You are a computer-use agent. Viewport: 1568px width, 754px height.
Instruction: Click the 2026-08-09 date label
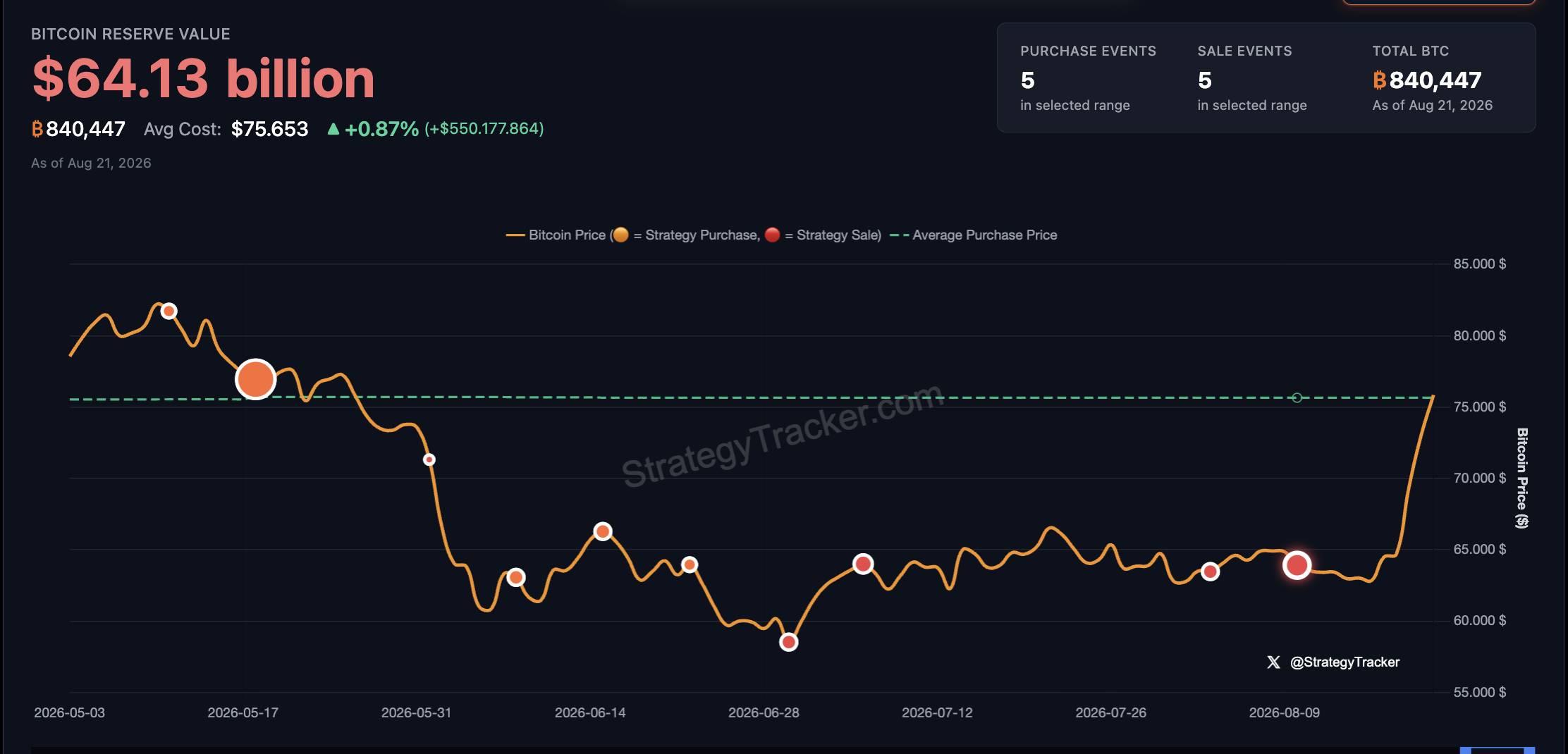coord(1284,712)
